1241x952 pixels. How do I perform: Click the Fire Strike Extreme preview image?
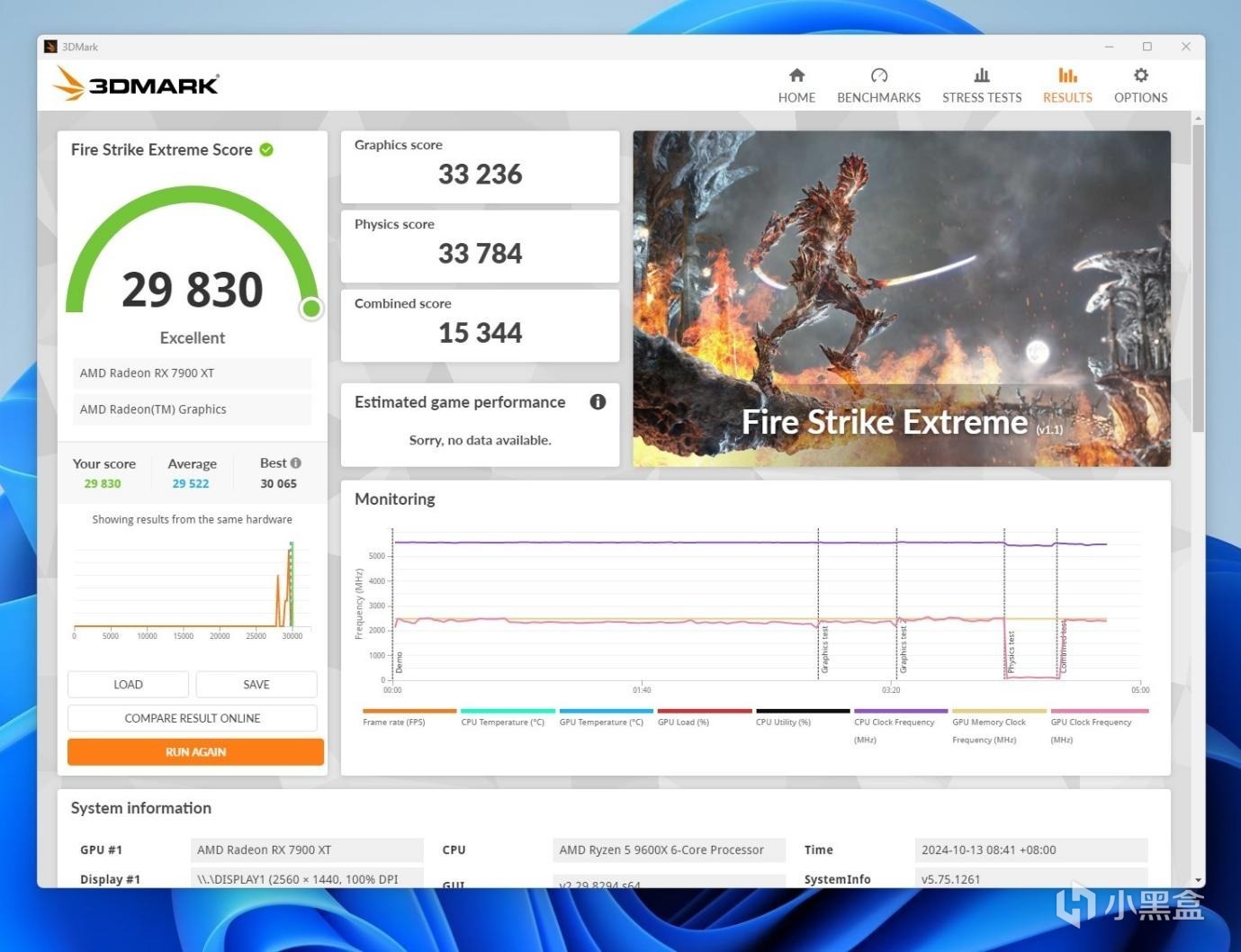click(x=902, y=299)
